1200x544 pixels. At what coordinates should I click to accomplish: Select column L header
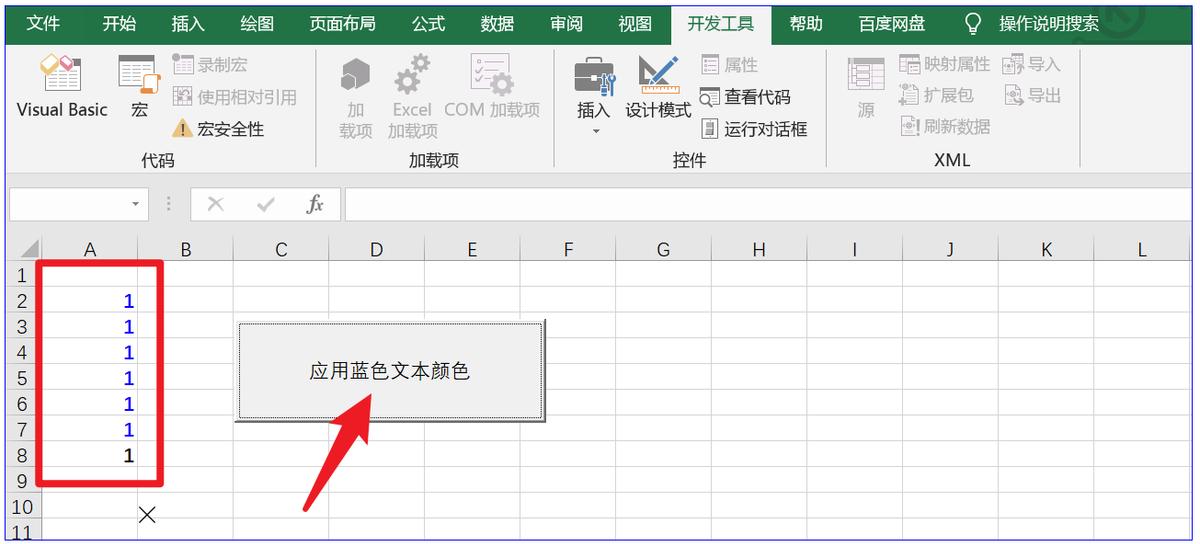(x=1142, y=250)
